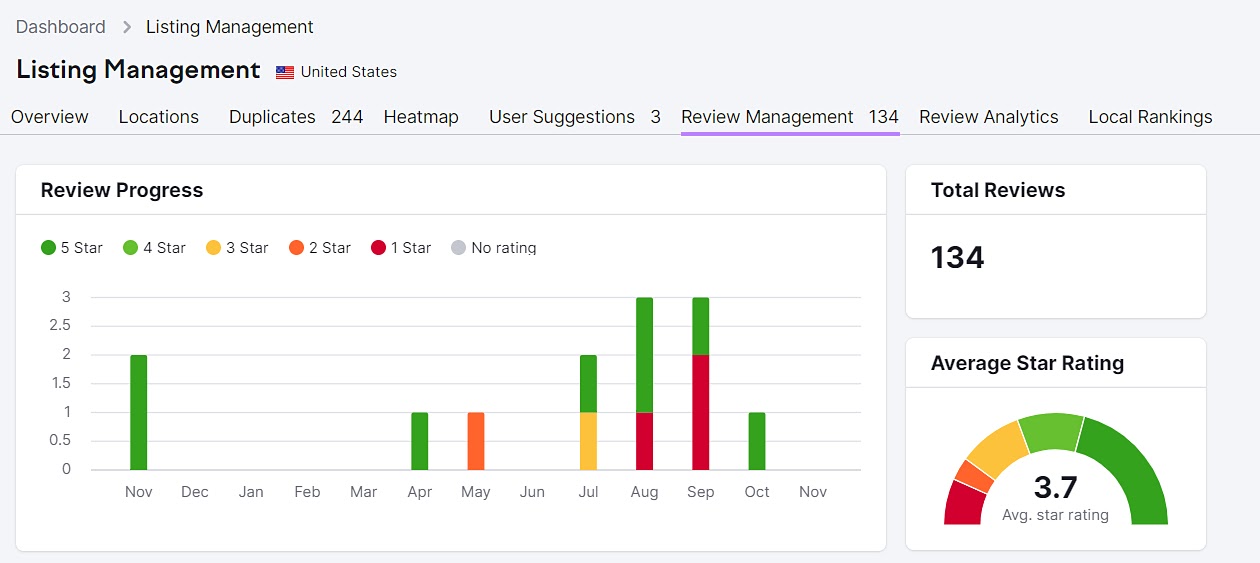Click the May orange 2-star bar

(476, 441)
